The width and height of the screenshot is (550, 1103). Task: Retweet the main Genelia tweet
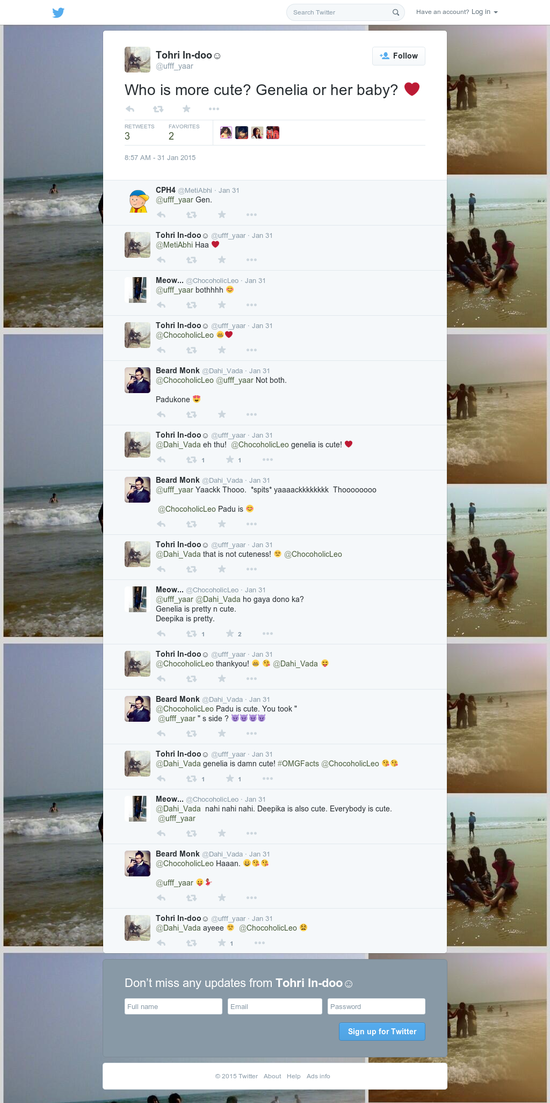click(158, 109)
